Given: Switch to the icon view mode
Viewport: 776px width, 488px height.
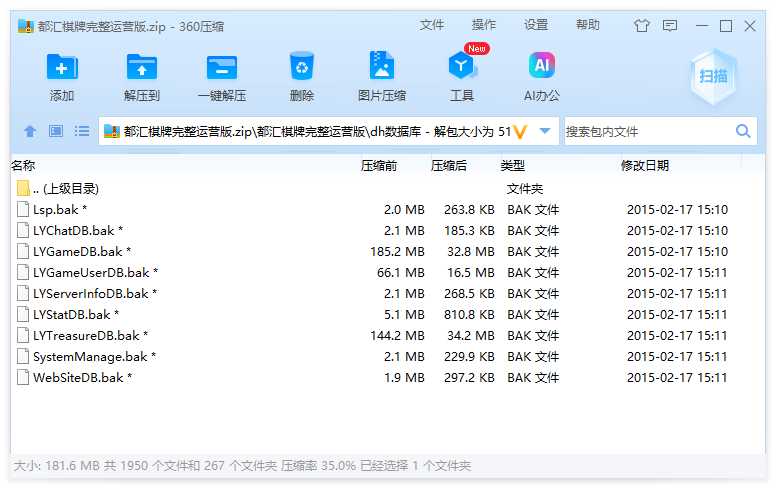Looking at the screenshot, I should 55,131.
